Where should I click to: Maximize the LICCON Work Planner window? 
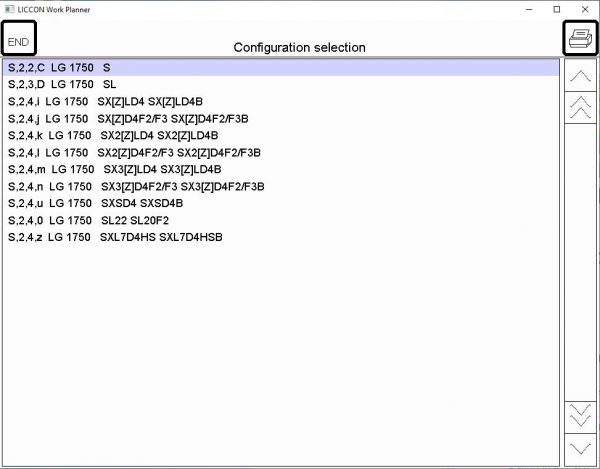[x=557, y=10]
